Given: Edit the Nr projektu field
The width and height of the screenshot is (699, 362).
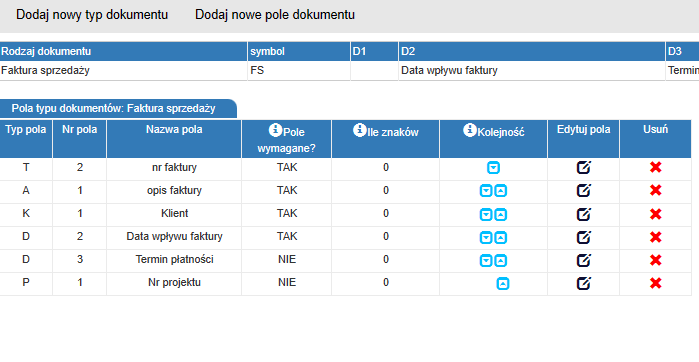Looking at the screenshot, I should pos(584,283).
